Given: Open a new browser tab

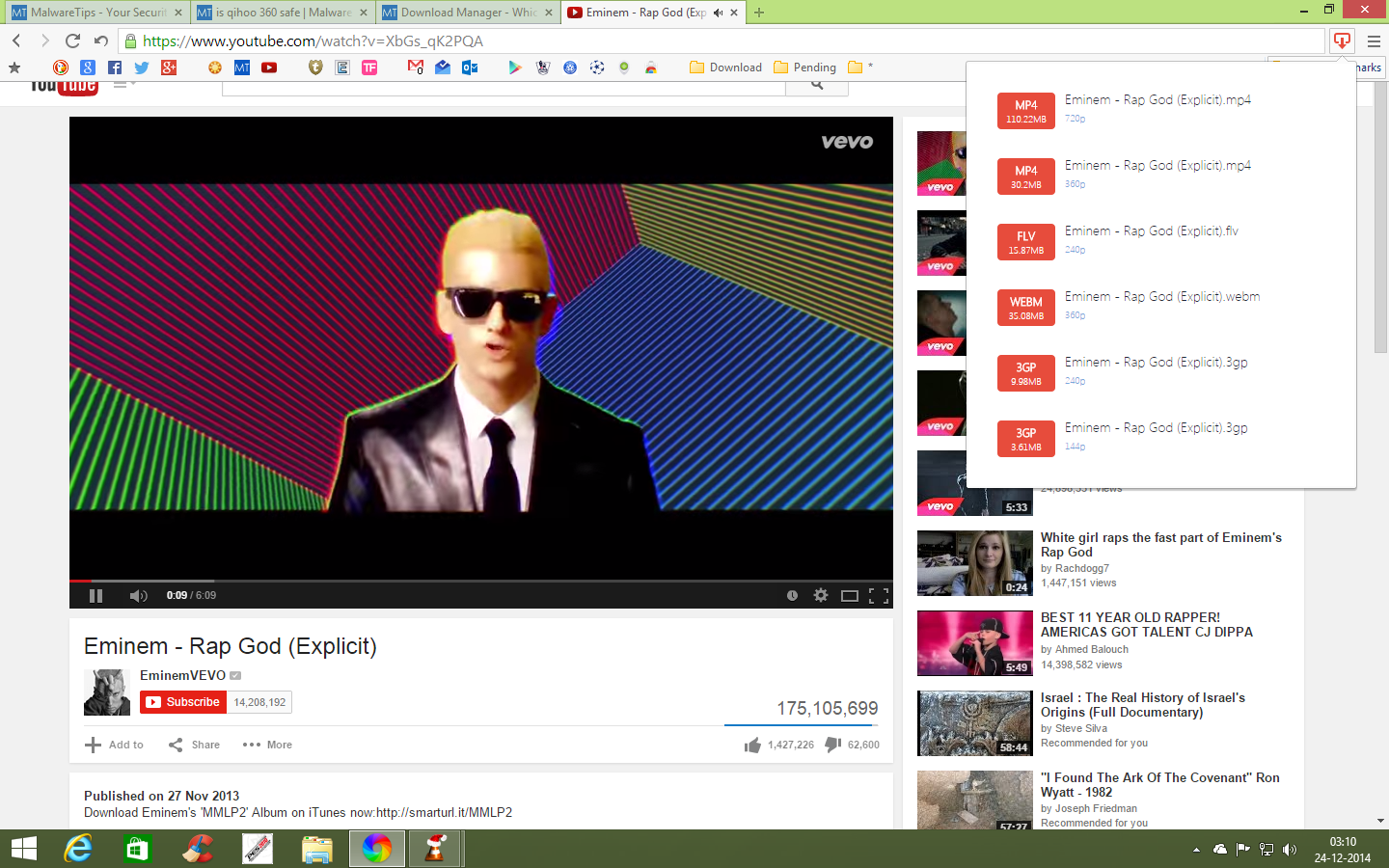Looking at the screenshot, I should (x=759, y=13).
